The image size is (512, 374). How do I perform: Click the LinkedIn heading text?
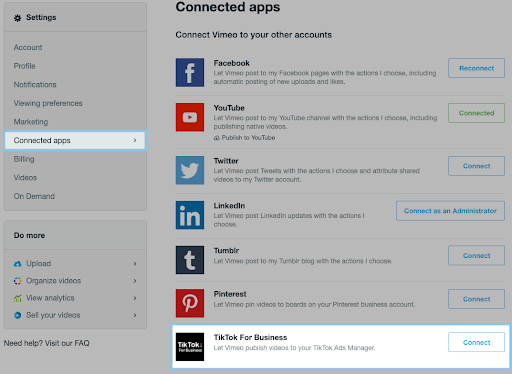click(x=229, y=206)
